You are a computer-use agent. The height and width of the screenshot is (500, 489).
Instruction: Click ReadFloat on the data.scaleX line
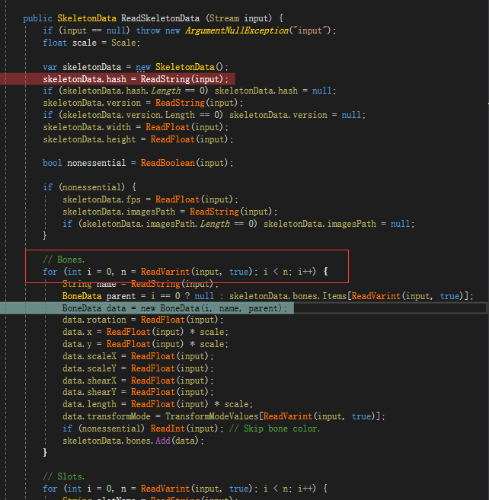coord(153,356)
